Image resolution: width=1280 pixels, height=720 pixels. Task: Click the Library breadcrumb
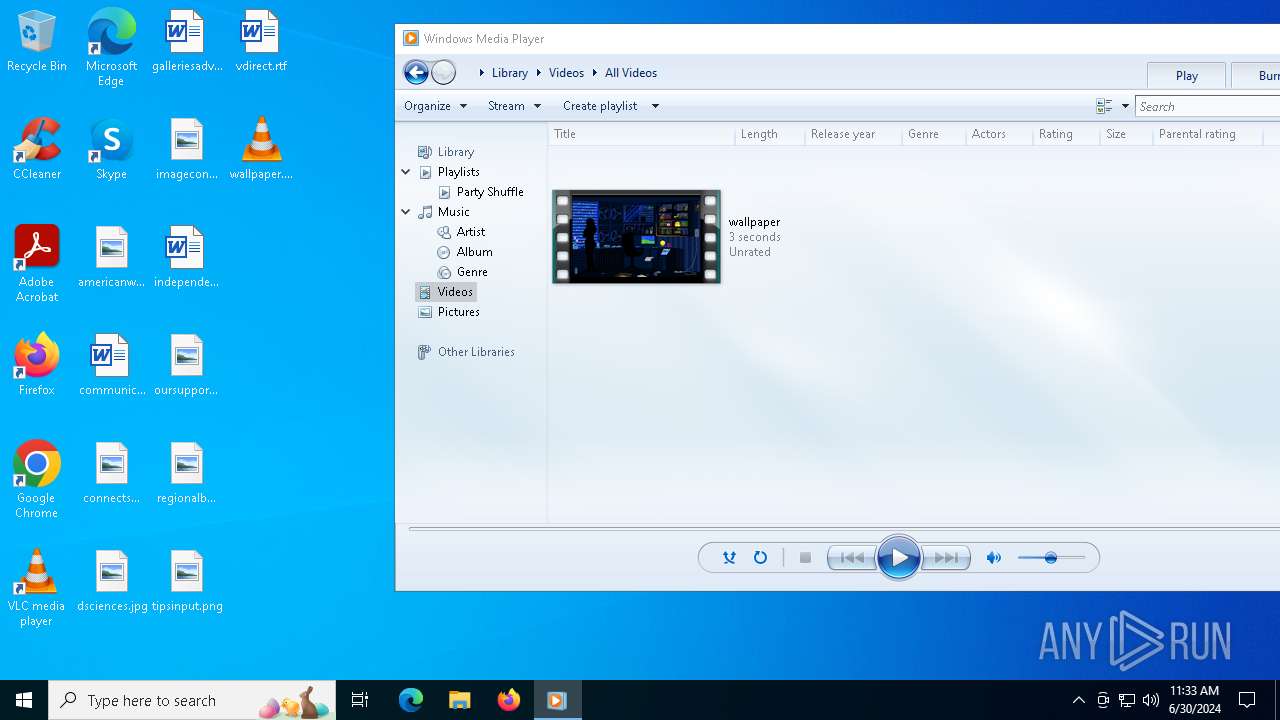(510, 73)
